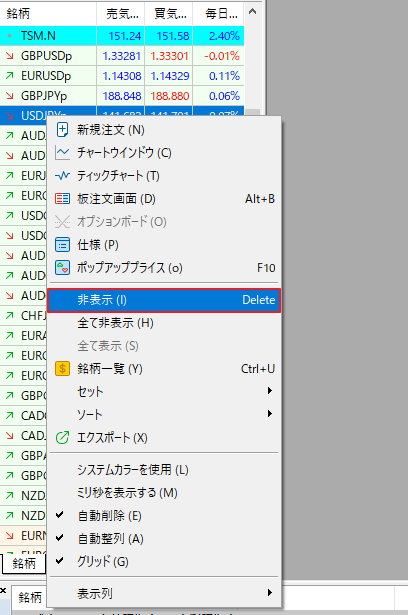The image size is (408, 615).
Task: Open Tick Chart (ティックチャート) menu entry
Action: pos(164,176)
